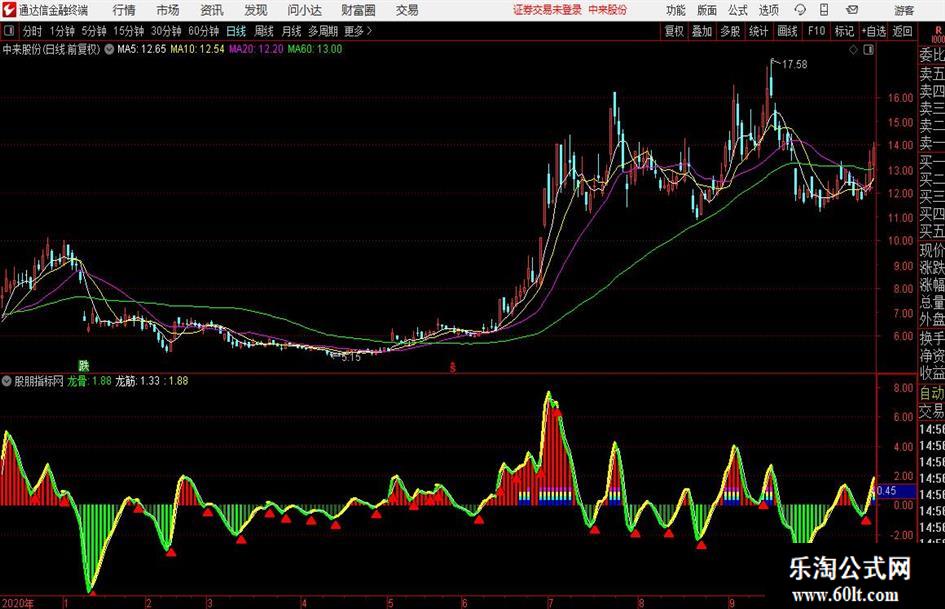945x609 pixels.
Task: Click the red R 1000 icon
Action: 938,34
